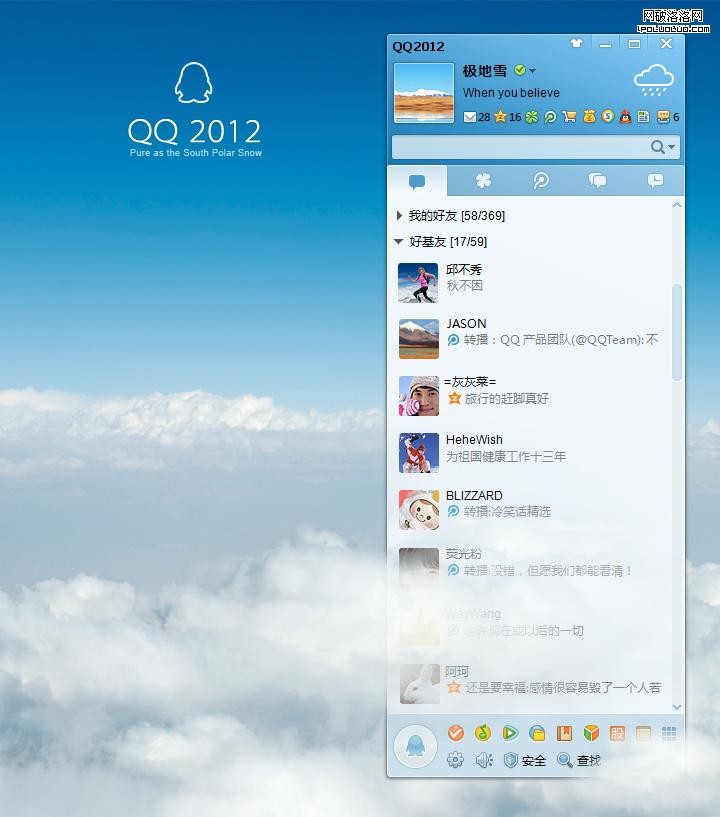Viewport: 720px width, 817px height.
Task: Switch to the recent contacts clock tab
Action: tap(655, 181)
